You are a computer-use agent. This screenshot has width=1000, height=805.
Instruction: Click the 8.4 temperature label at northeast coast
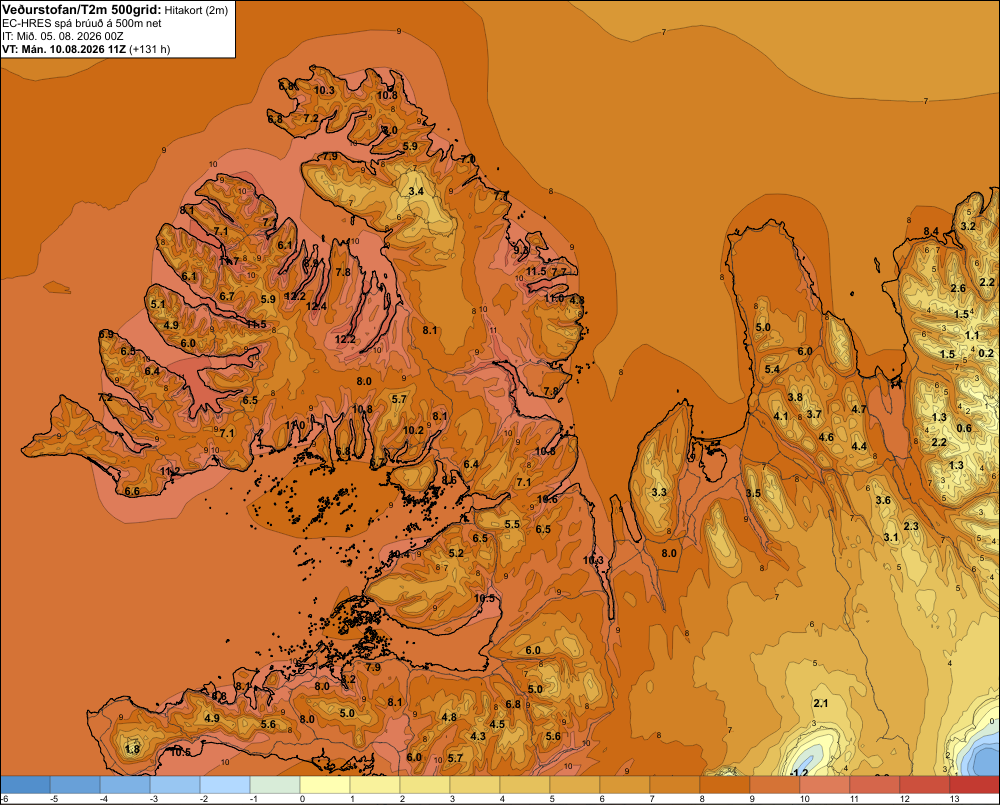pyautogui.click(x=931, y=232)
